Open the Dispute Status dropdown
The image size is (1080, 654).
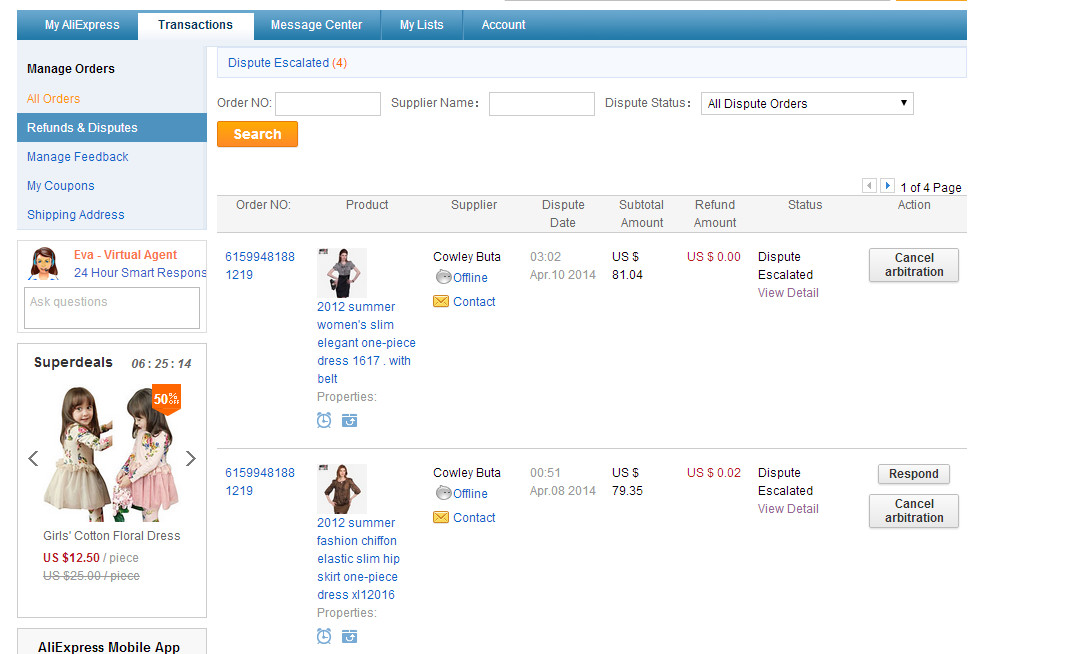click(807, 103)
